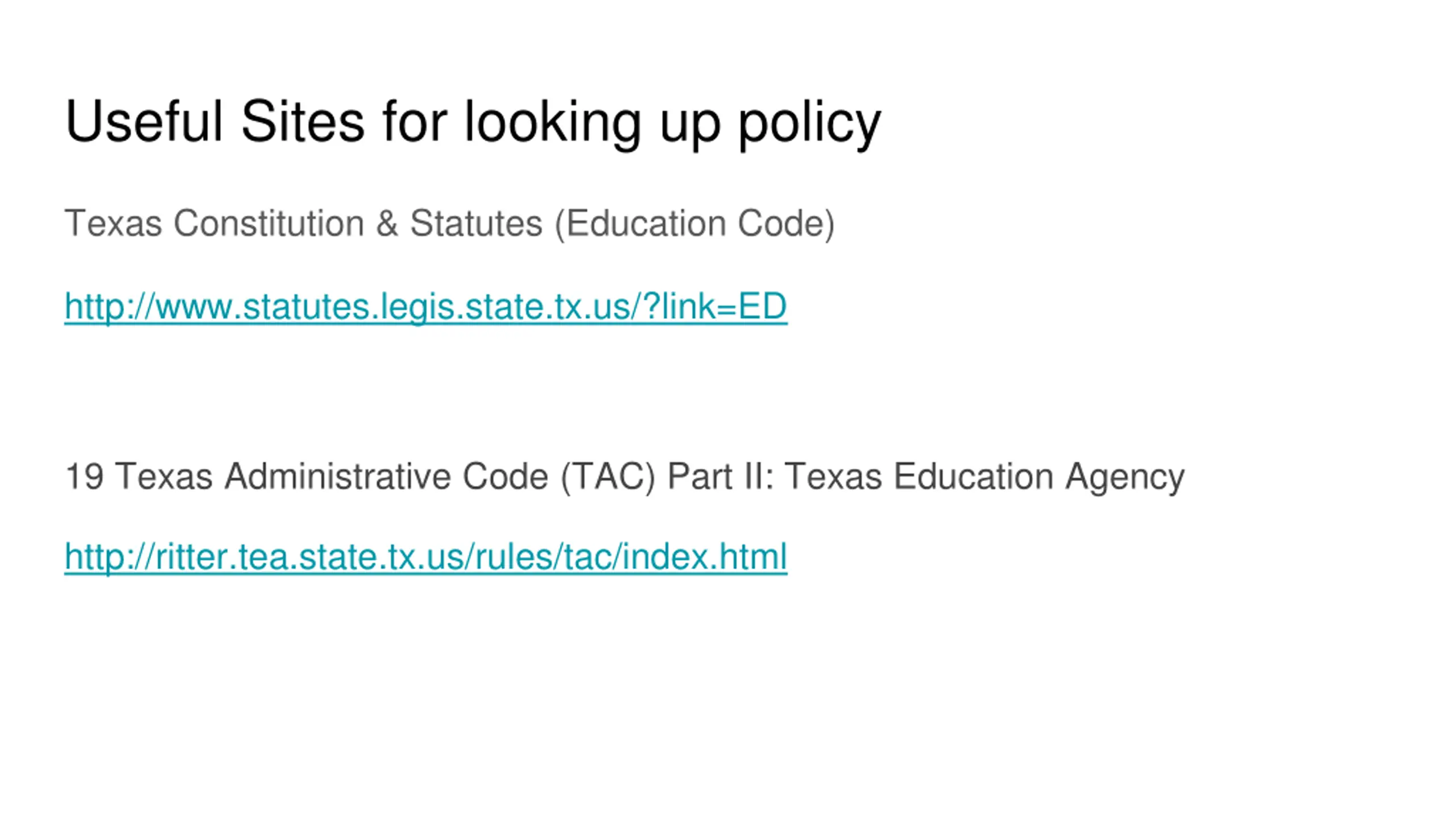
Task: Click 'Texas Education Agency' at the end of the line
Action: (x=985, y=477)
